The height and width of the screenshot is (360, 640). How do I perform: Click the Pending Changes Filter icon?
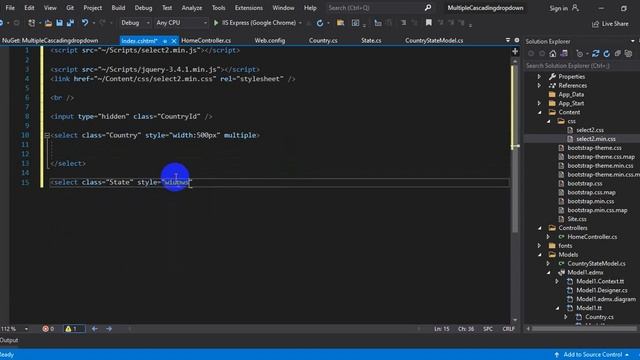pos(580,53)
